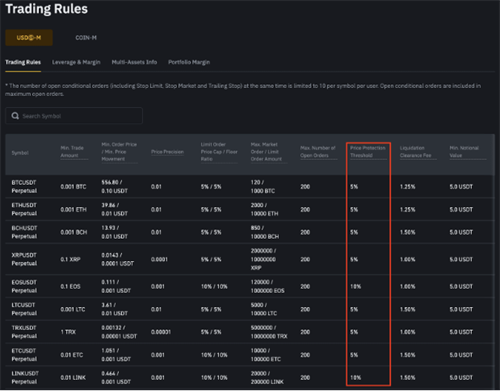This screenshot has width=500, height=391.
Task: Open the Multi-Assets Info tab
Action: [134, 62]
